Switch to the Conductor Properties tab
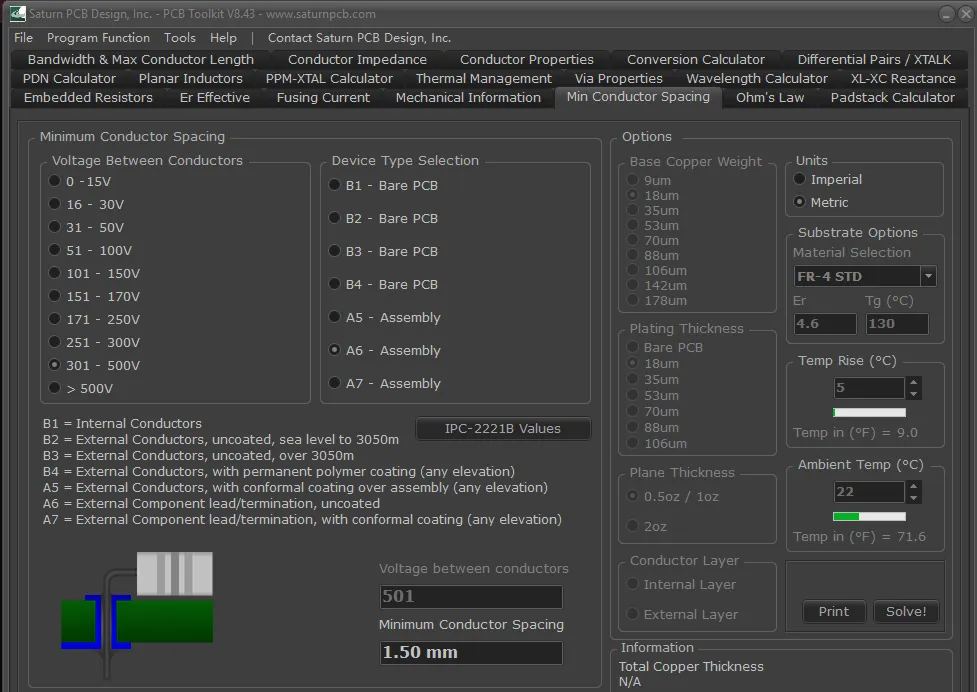977x692 pixels. pos(527,59)
